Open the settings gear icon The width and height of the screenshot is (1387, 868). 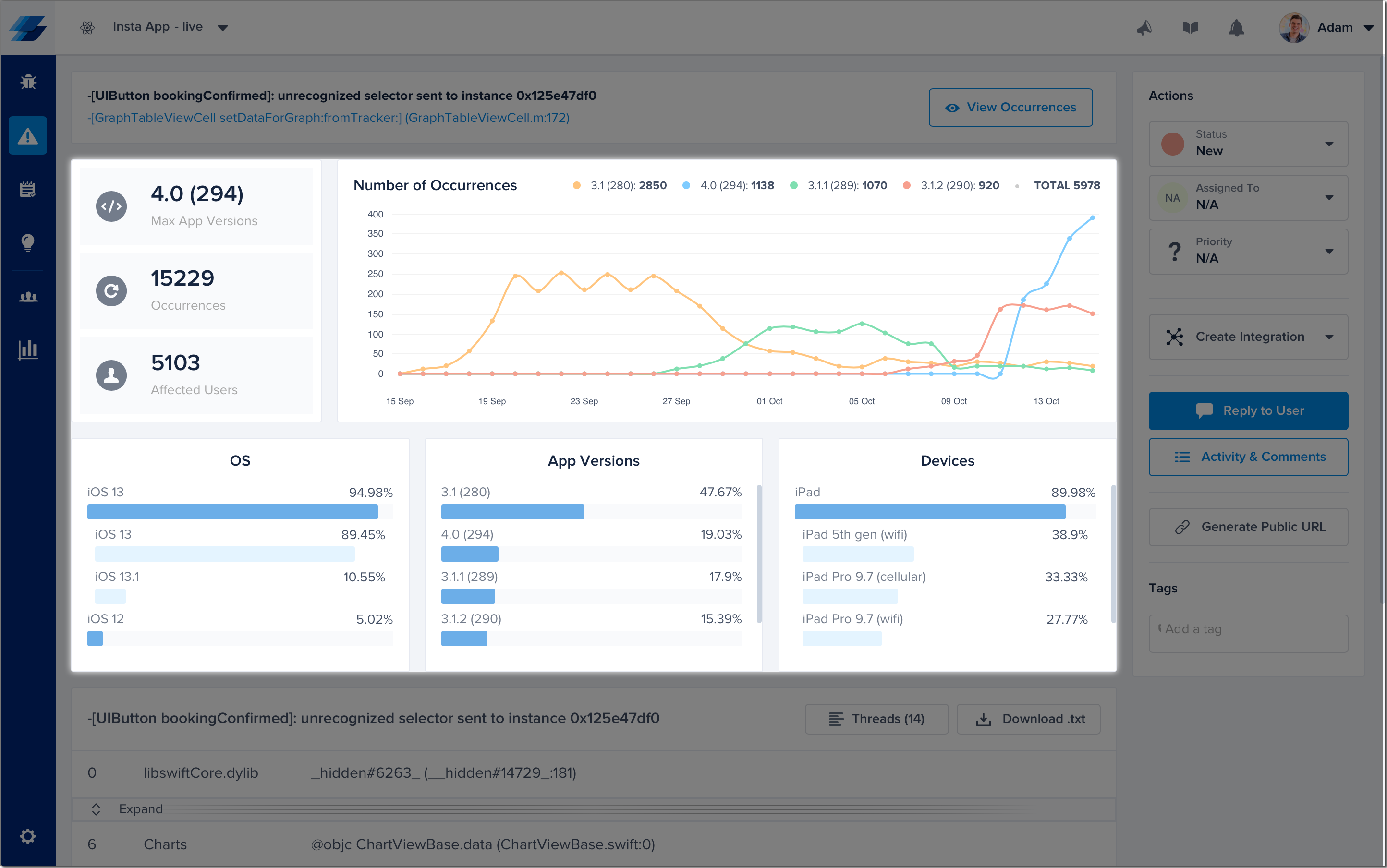point(27,836)
